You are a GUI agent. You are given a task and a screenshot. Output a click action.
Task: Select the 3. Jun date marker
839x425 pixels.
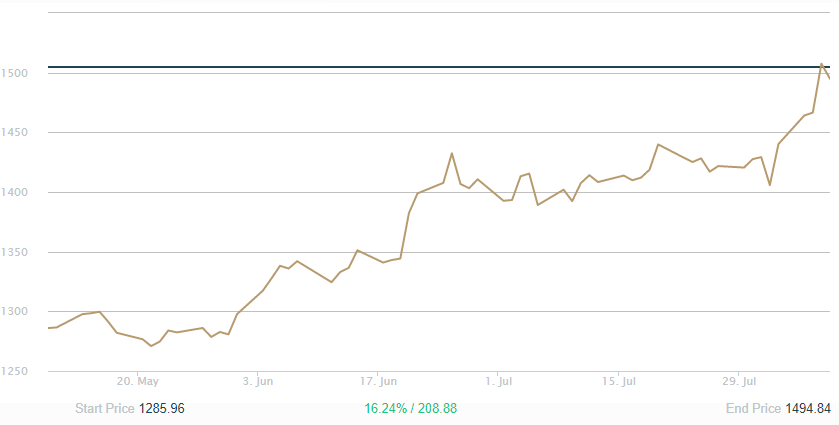pyautogui.click(x=258, y=381)
